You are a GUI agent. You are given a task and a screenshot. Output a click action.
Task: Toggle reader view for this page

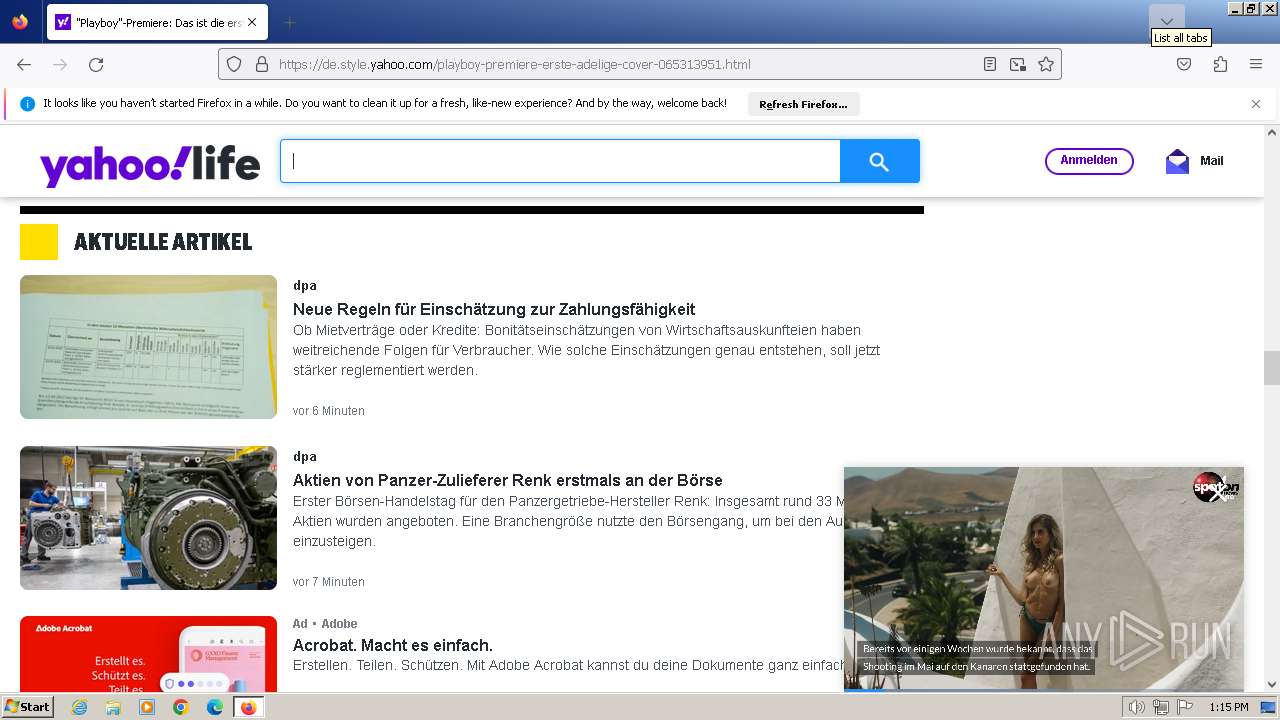(x=989, y=64)
